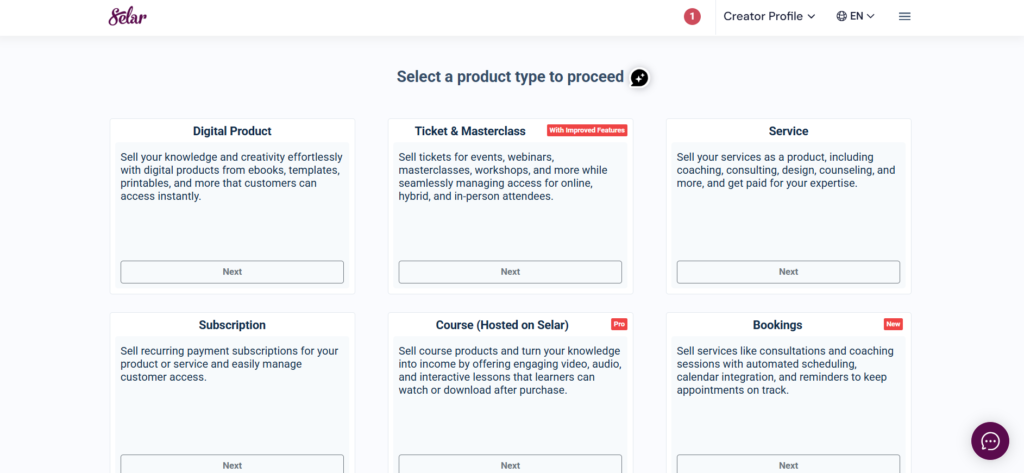The height and width of the screenshot is (473, 1024).
Task: Click the Selar logo
Action: click(x=127, y=16)
